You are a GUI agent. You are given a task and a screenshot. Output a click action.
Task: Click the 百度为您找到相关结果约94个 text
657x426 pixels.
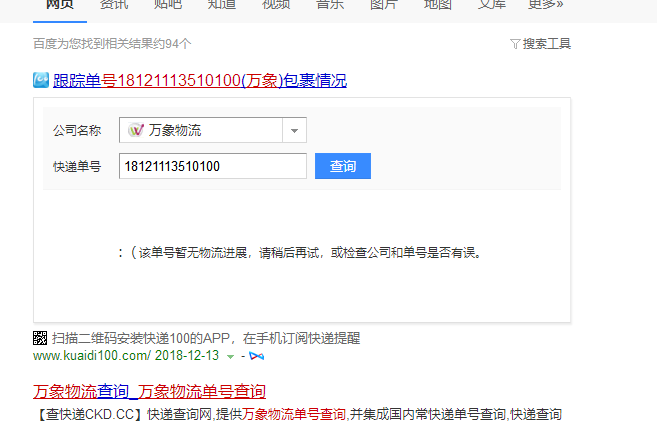[112, 44]
